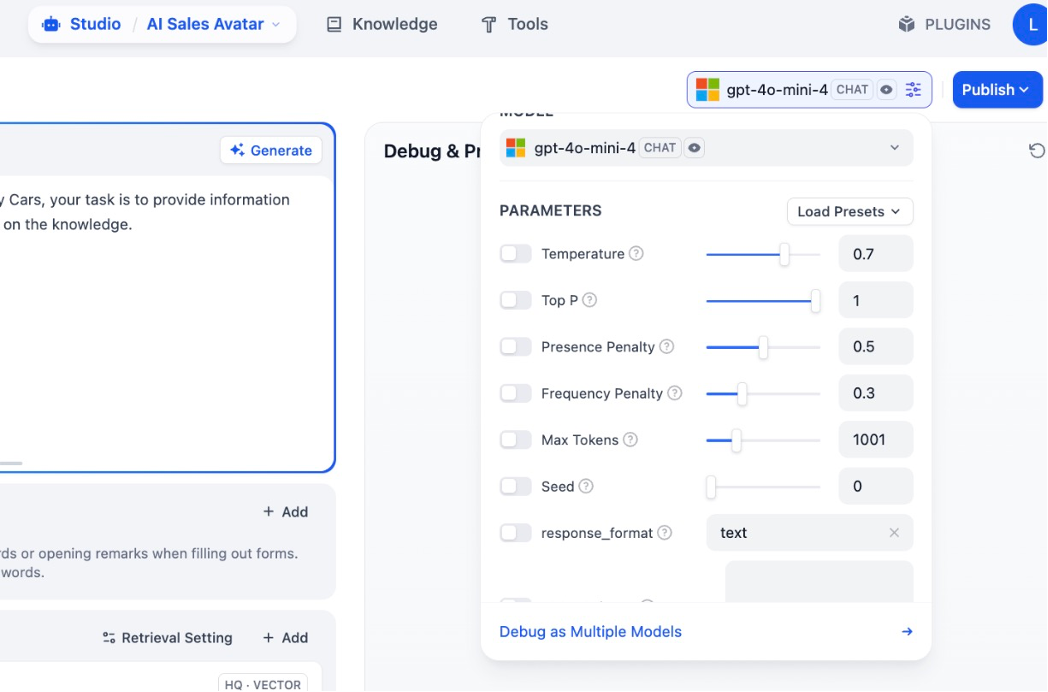Enable the response_format toggle
The width and height of the screenshot is (1048, 692).
516,533
